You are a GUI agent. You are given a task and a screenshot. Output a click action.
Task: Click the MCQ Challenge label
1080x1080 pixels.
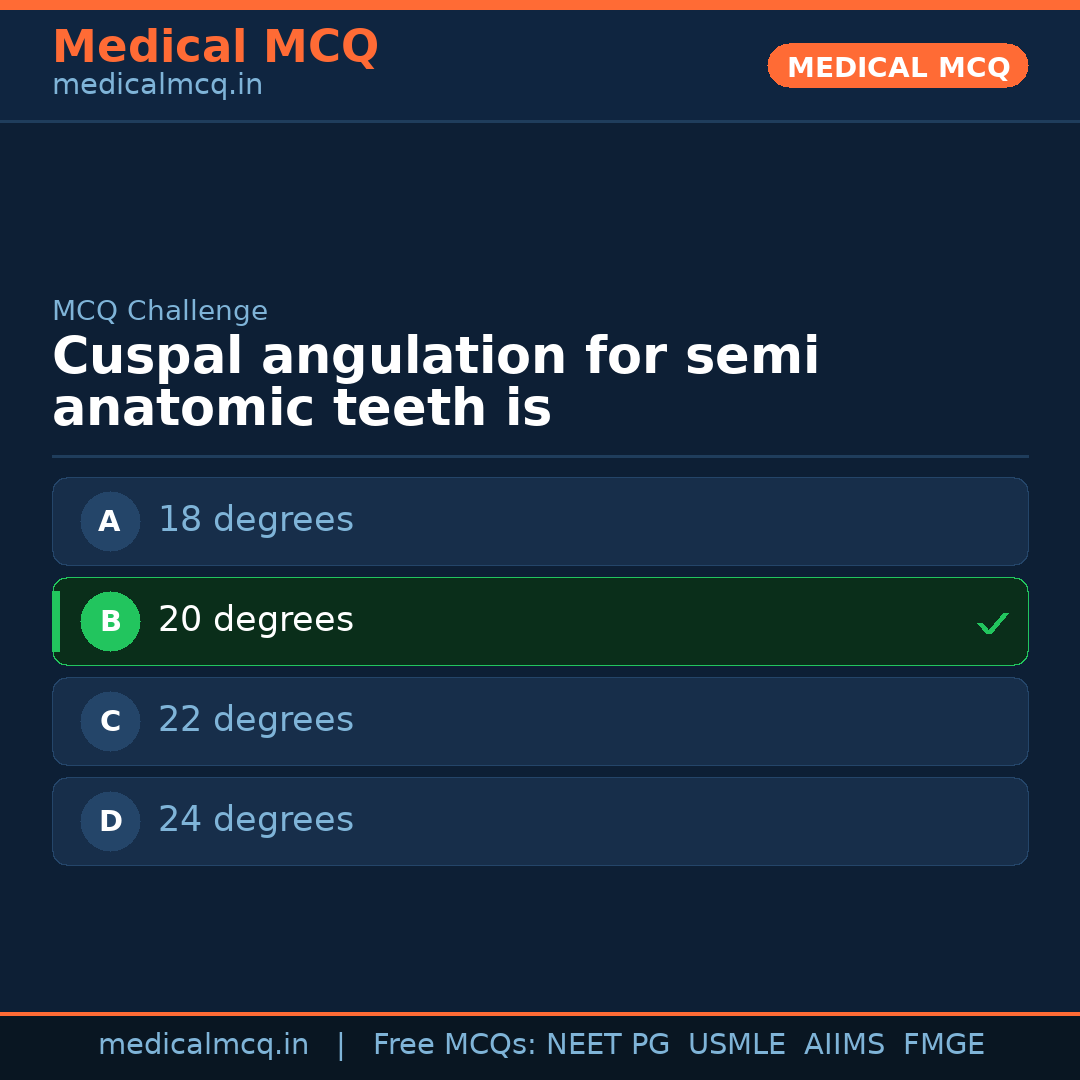160,311
